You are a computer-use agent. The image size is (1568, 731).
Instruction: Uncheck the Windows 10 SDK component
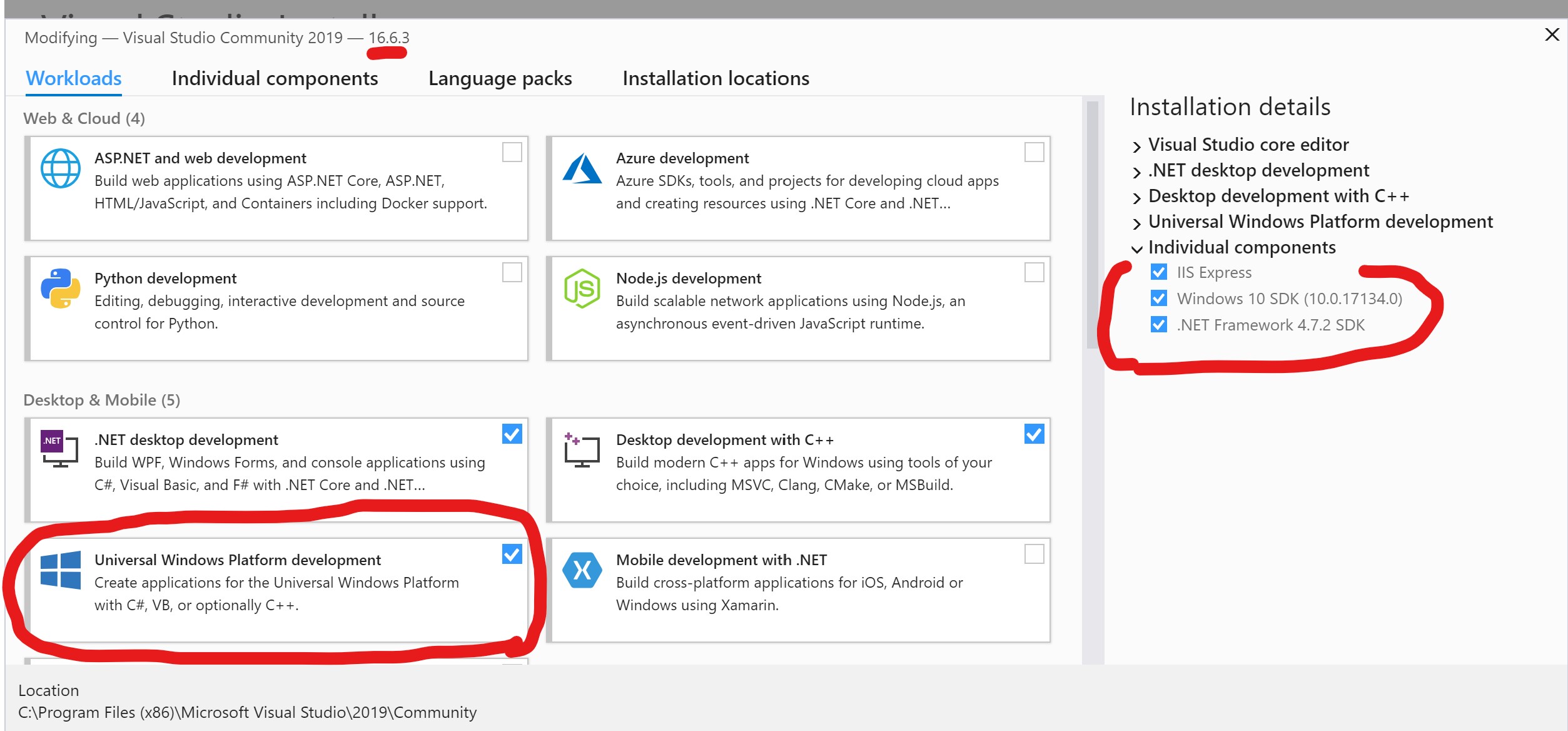coord(1158,299)
